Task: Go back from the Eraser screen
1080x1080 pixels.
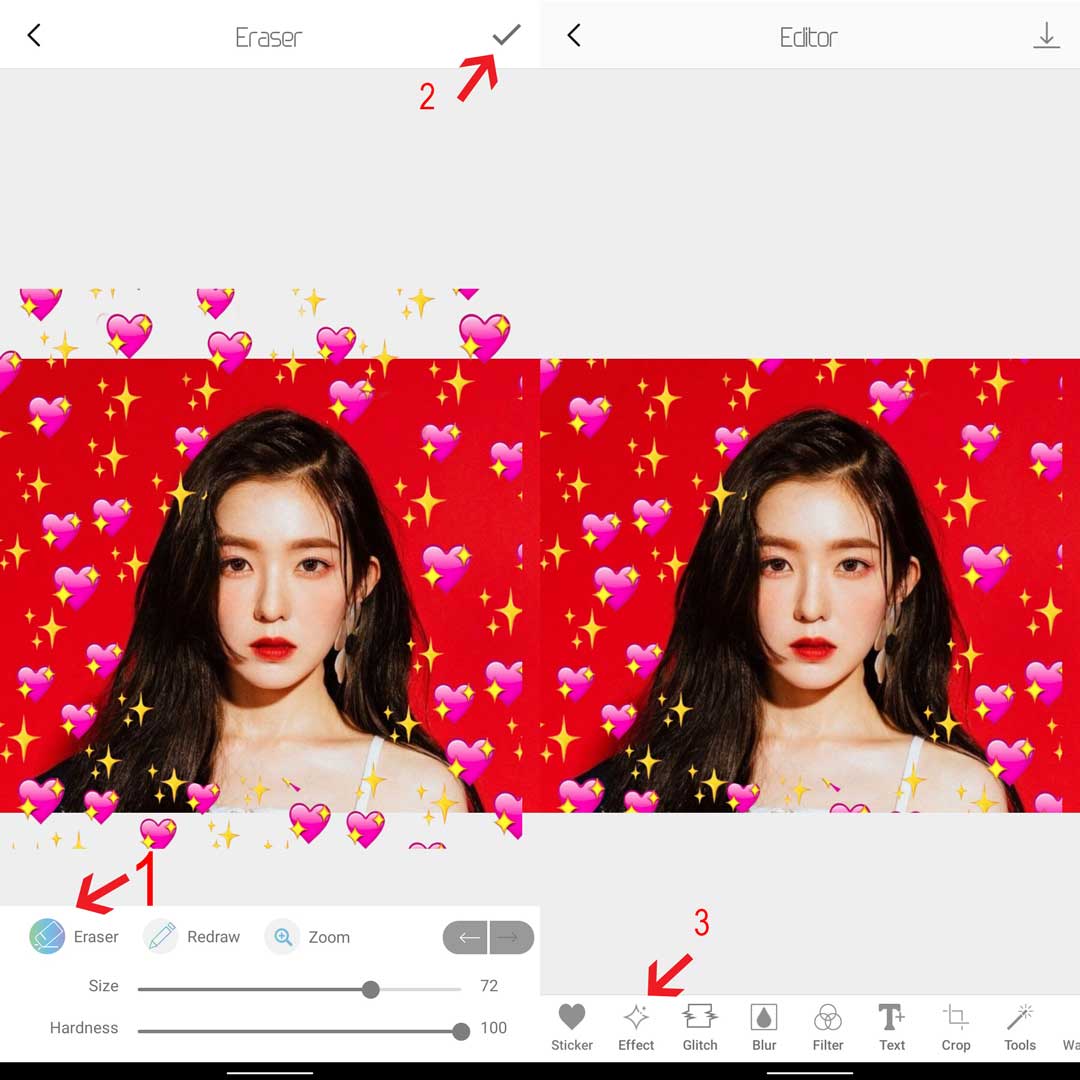Action: [x=34, y=35]
